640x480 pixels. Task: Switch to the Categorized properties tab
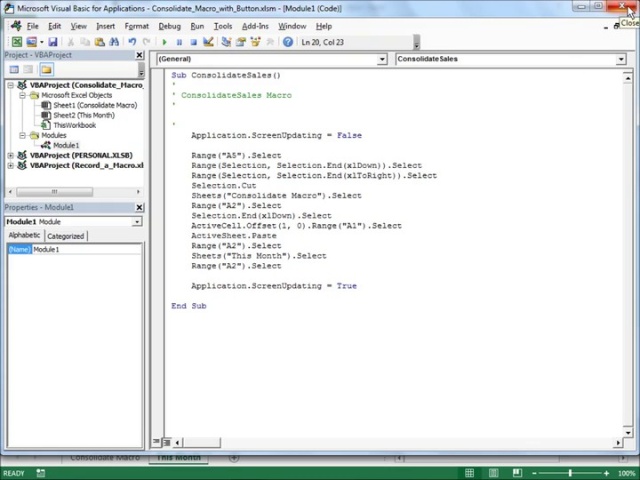click(x=66, y=236)
